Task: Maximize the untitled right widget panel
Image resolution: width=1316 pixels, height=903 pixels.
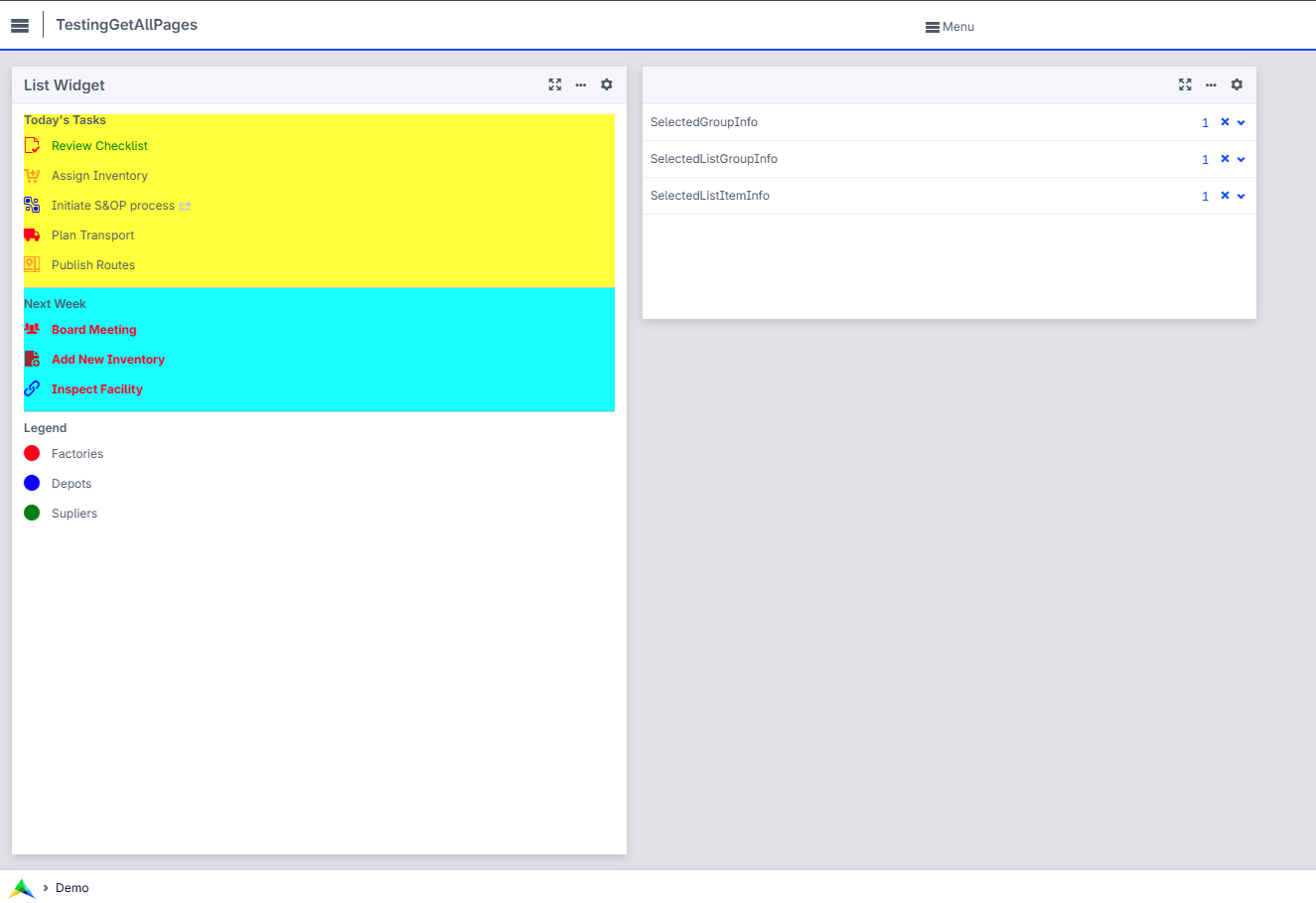Action: coord(1185,84)
